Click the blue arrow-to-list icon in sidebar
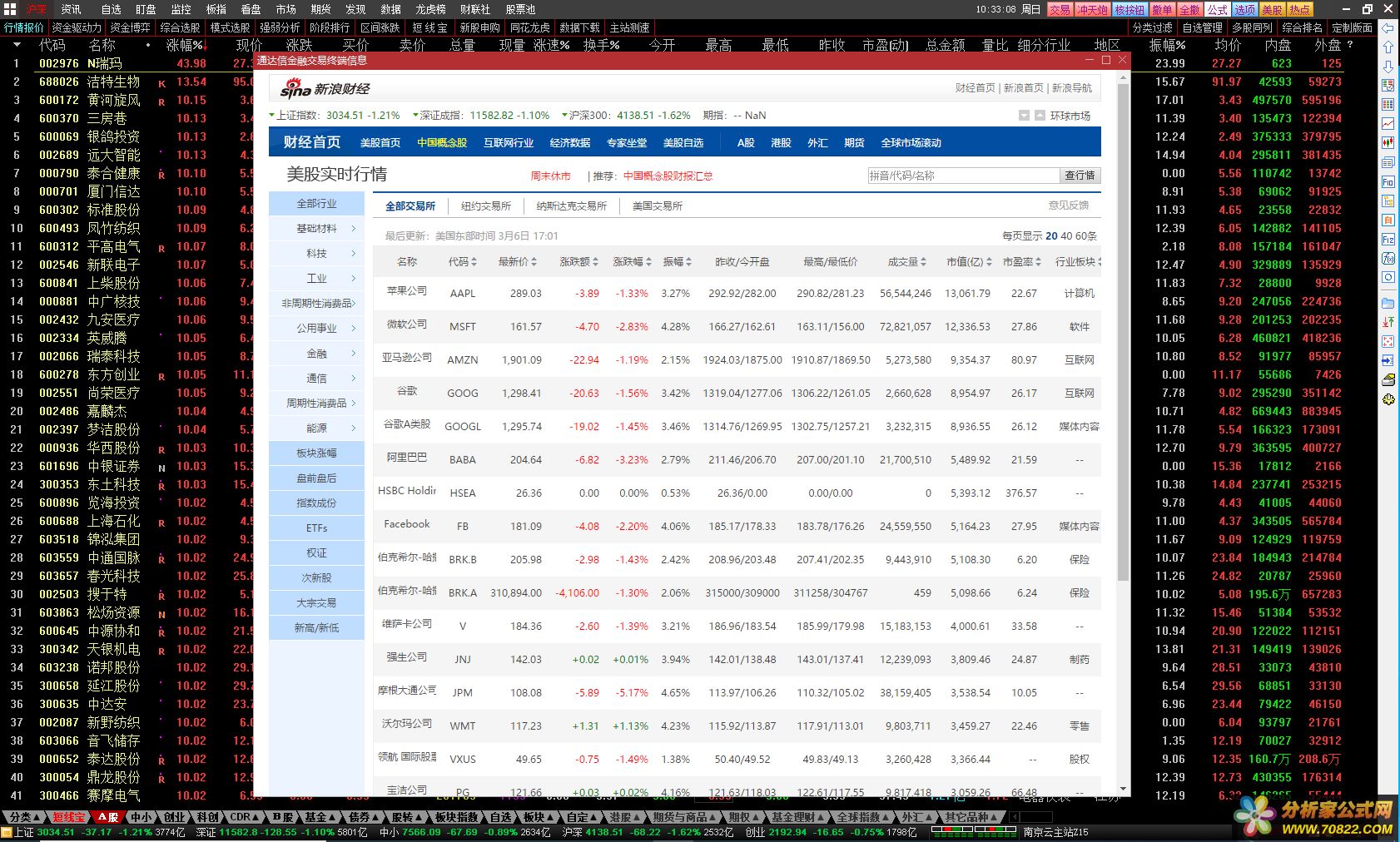 (1388, 360)
